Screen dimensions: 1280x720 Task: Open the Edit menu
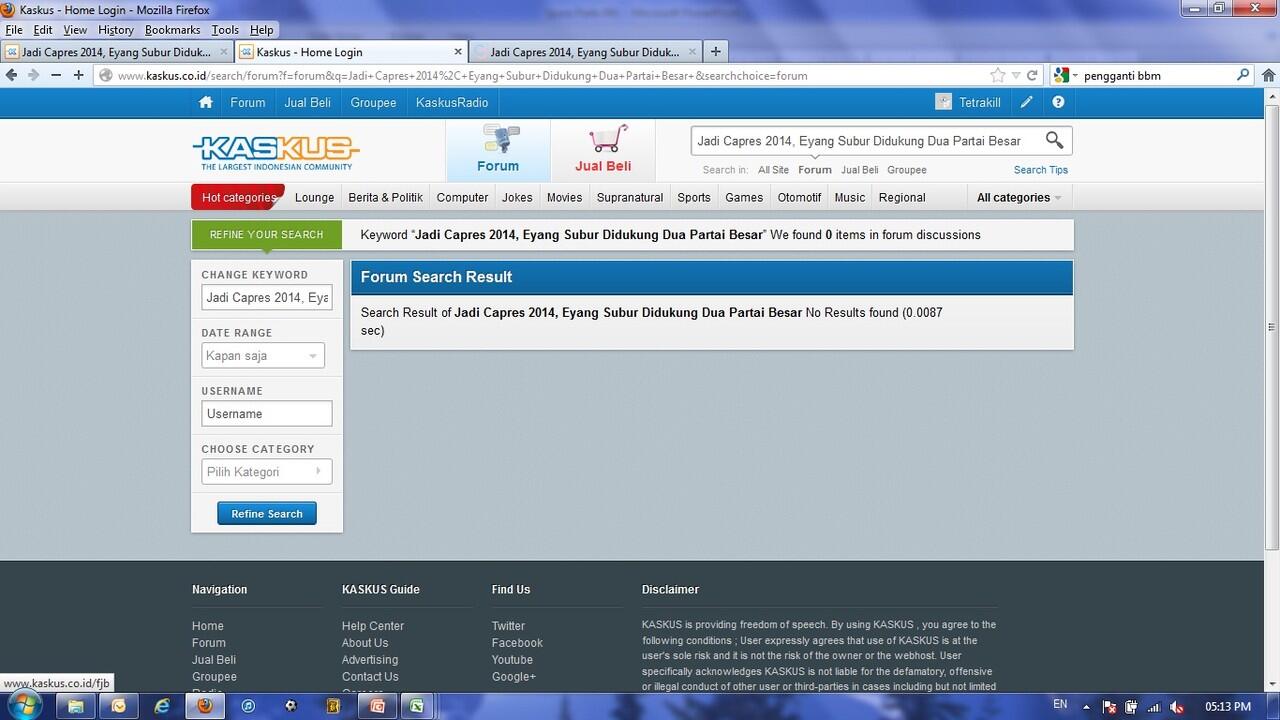[43, 30]
